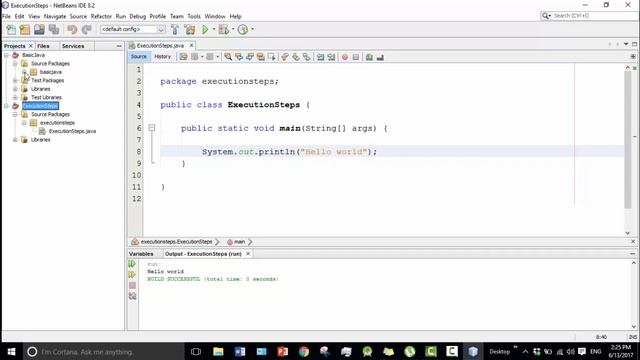Viewport: 640px width, 360px height.
Task: Click the Save All toolbar icon
Action: point(54,29)
